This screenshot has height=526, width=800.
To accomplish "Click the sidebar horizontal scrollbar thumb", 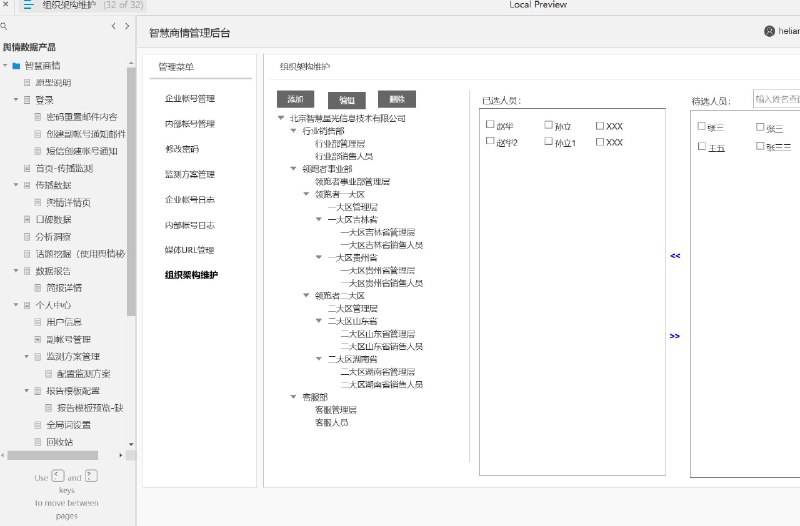I will coord(53,455).
